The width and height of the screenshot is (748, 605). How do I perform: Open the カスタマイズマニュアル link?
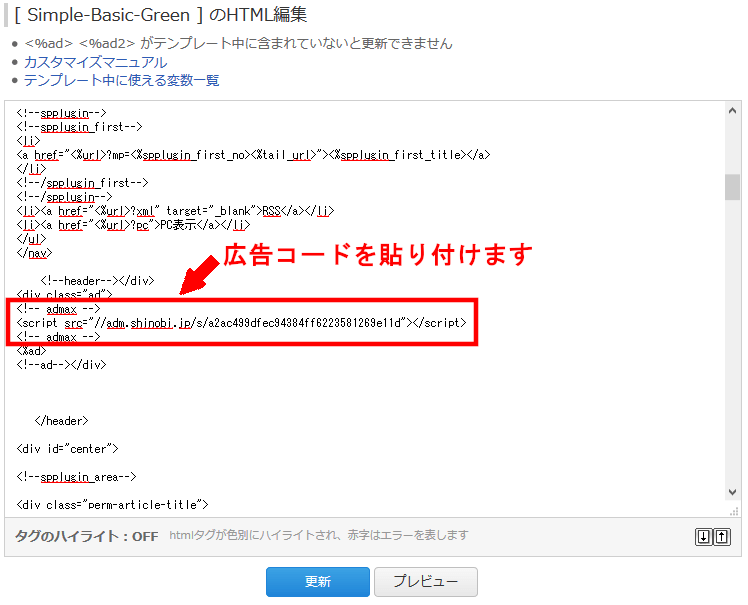tap(95, 62)
